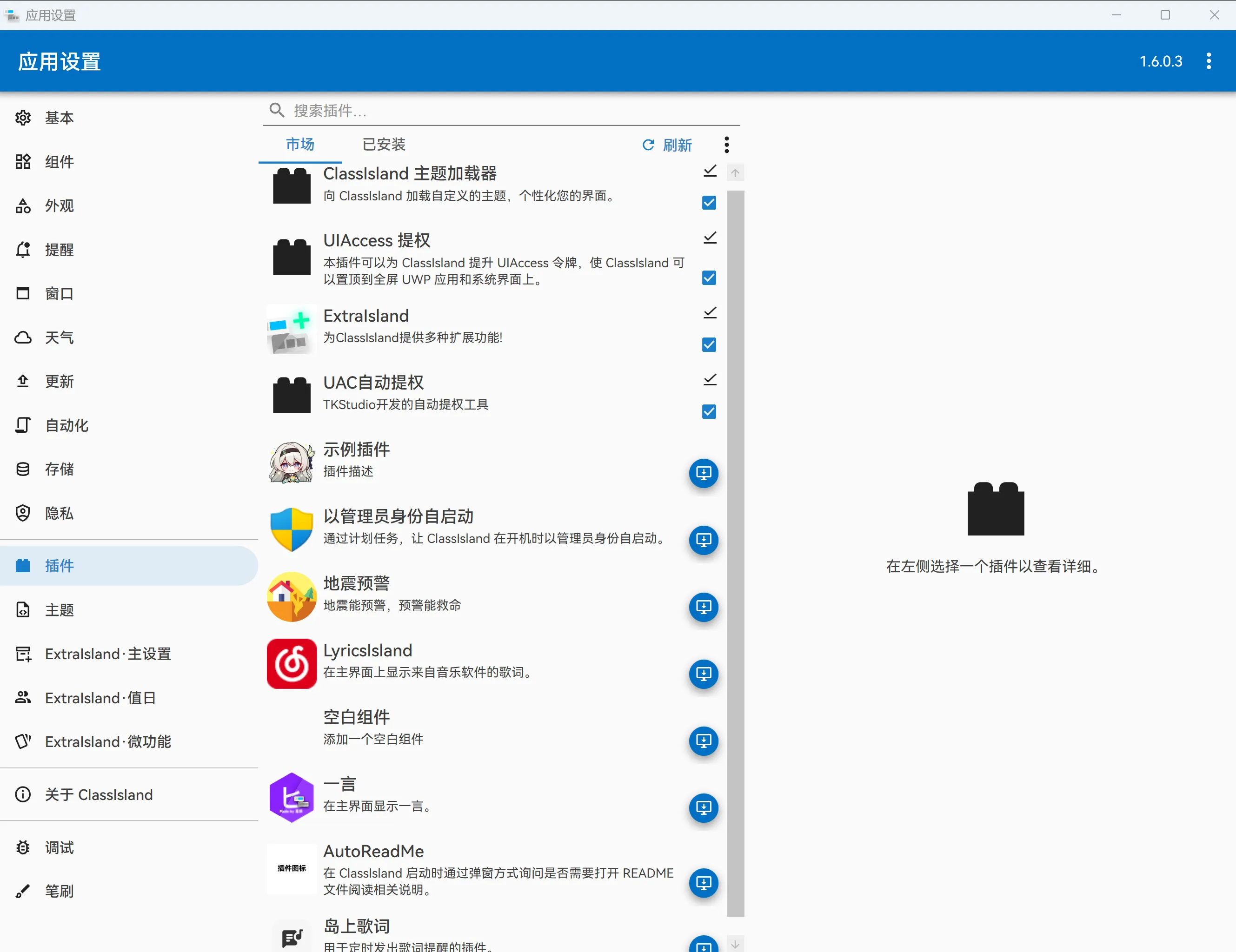This screenshot has width=1236, height=952.
Task: Toggle ExtraIsland plugin checkbox
Action: tap(709, 345)
